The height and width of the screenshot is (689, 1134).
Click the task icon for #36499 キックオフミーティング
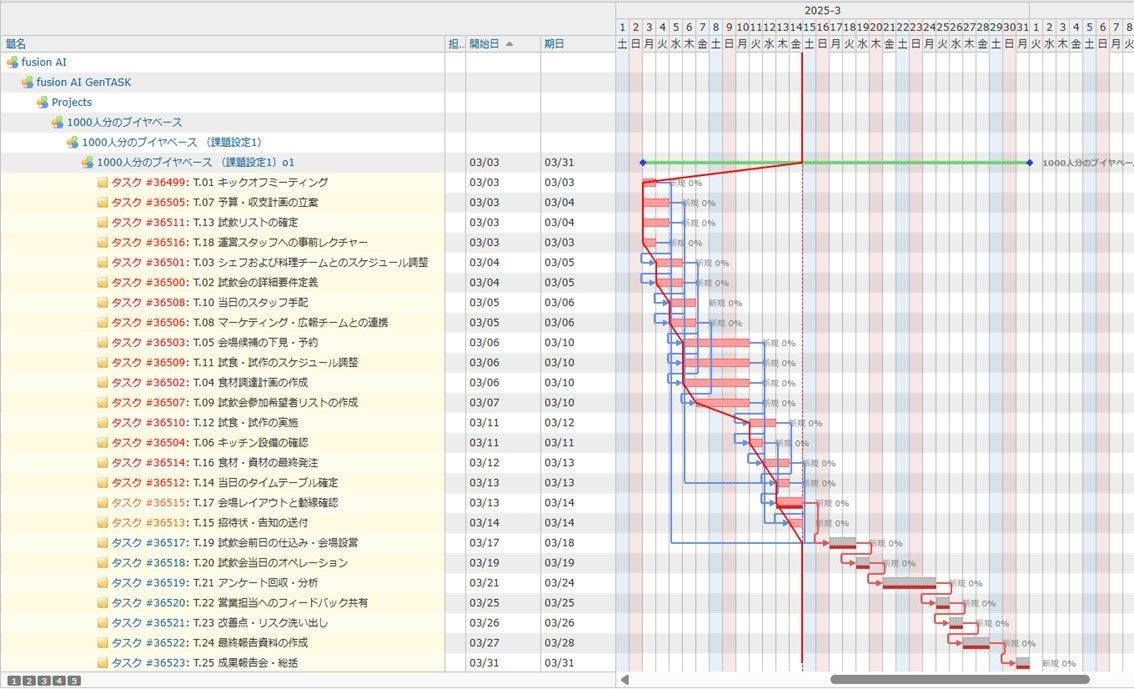tap(102, 183)
